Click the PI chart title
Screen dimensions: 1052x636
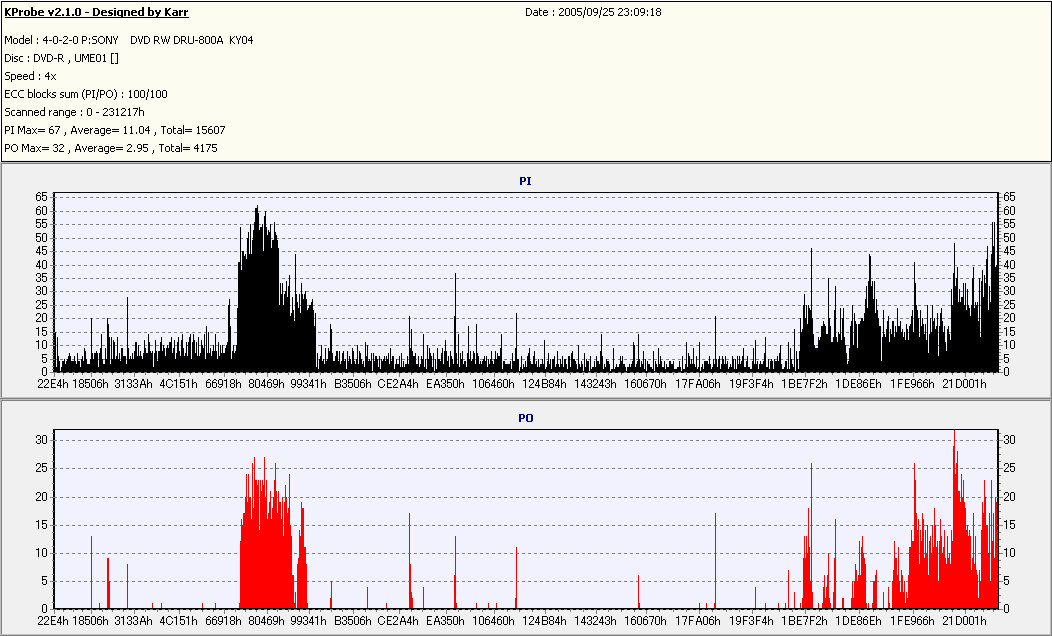point(525,181)
